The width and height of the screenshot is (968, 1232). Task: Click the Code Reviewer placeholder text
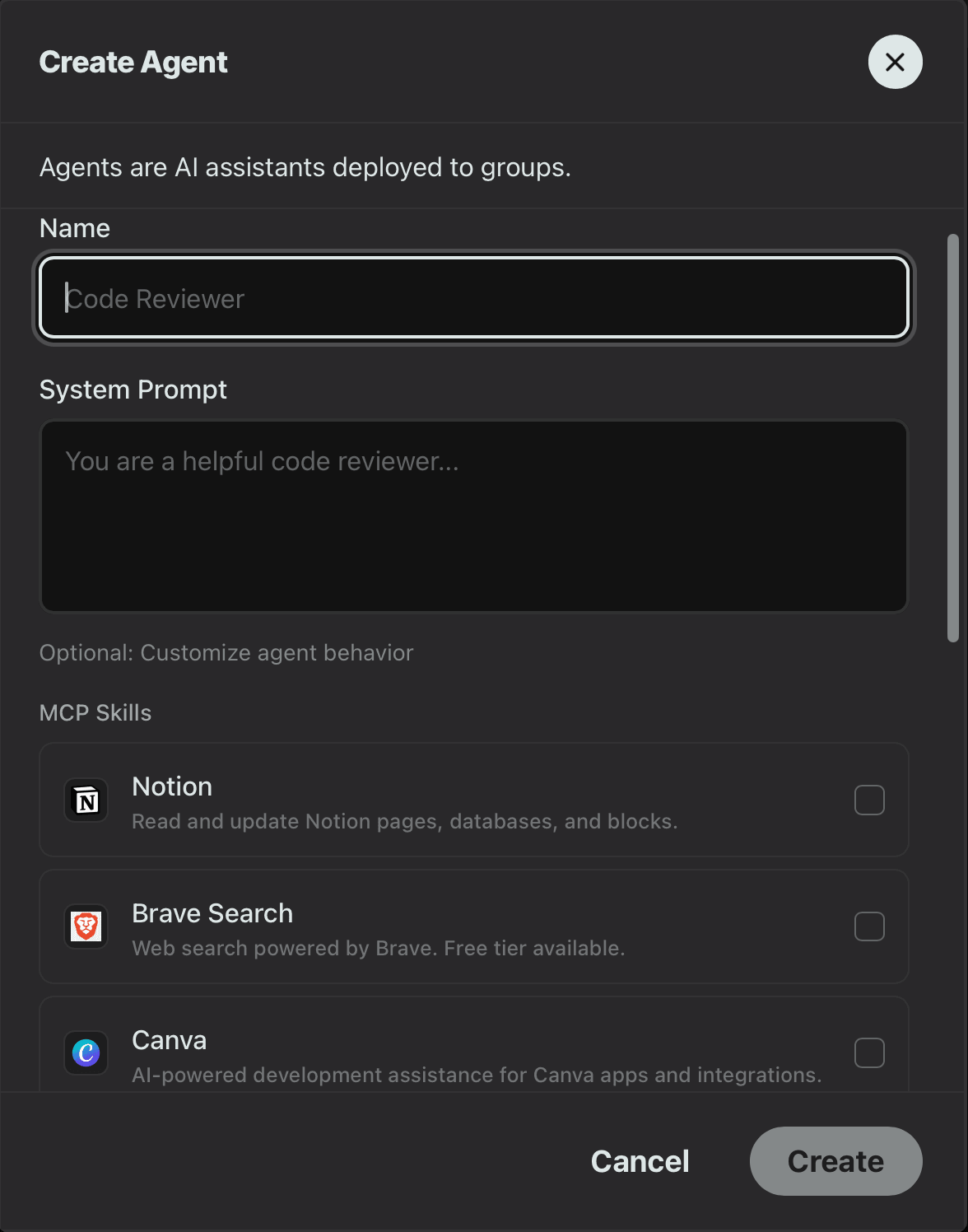click(x=155, y=298)
